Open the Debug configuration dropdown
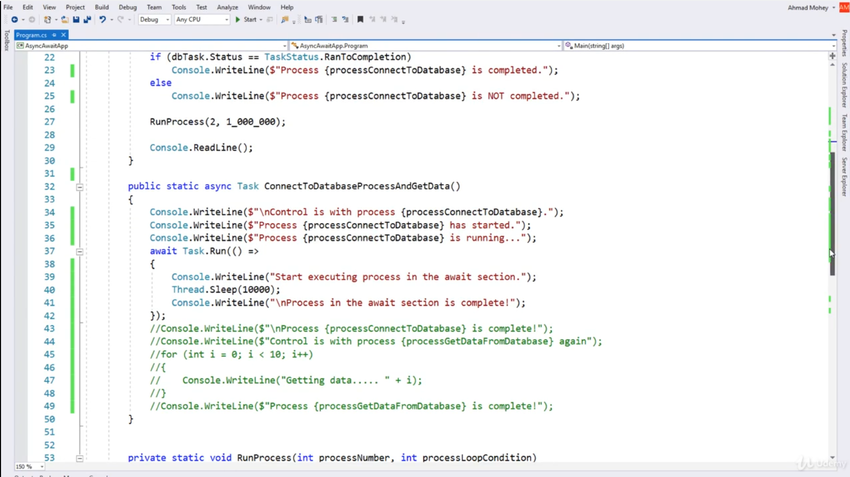Image resolution: width=850 pixels, height=477 pixels. [x=154, y=20]
